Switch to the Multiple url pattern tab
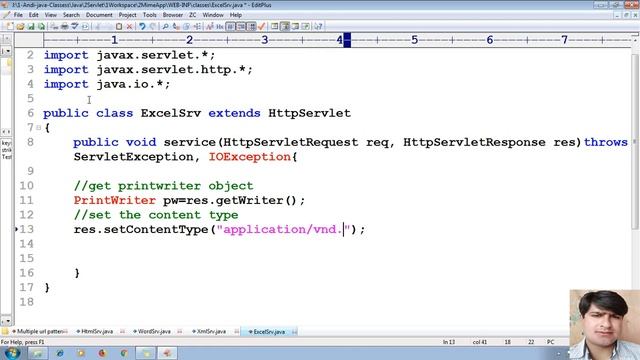Image resolution: width=640 pixels, height=360 pixels. [39, 331]
